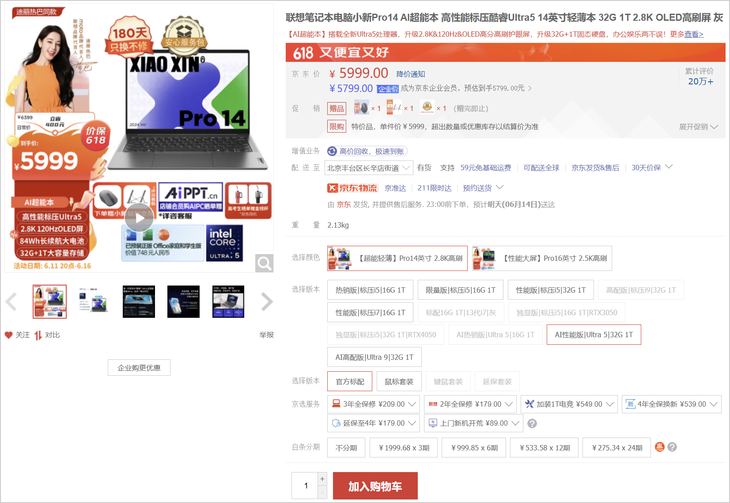Viewport: 730px width, 503px height.
Task: Click the 对比 compare icon
Action: click(38, 335)
